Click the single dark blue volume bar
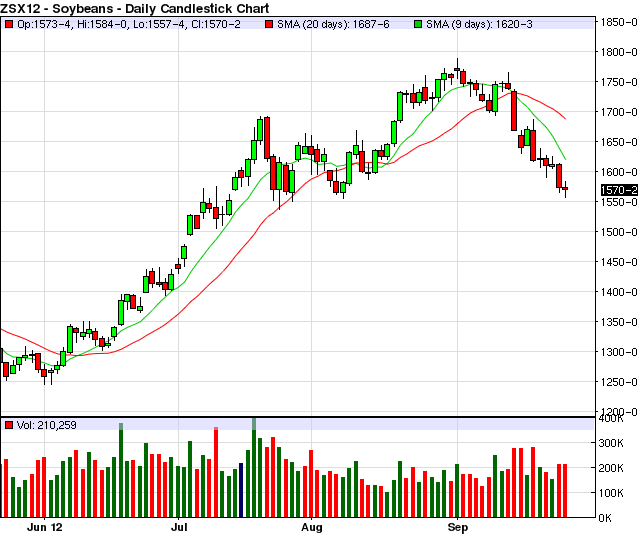 click(241, 490)
